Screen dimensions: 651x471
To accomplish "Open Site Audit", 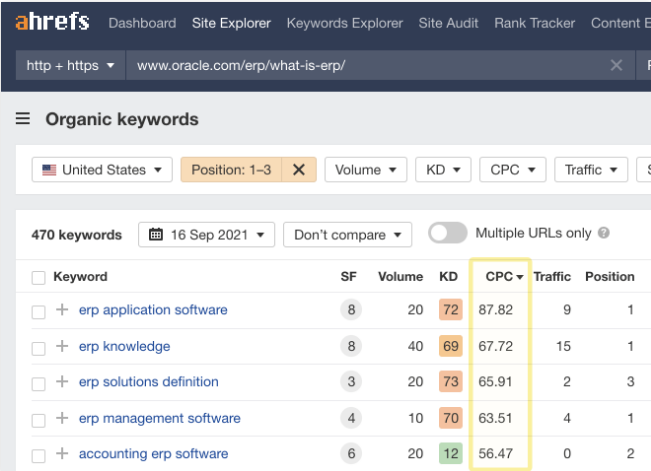I will (x=448, y=23).
